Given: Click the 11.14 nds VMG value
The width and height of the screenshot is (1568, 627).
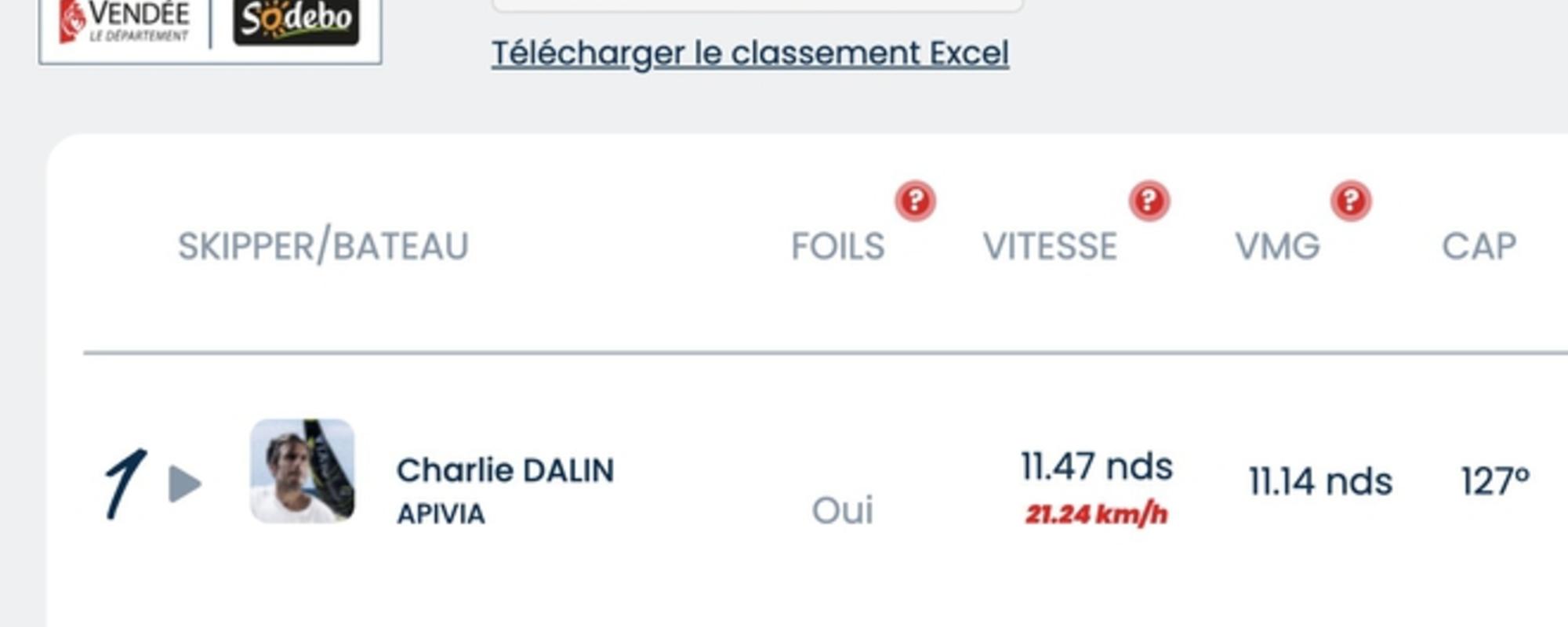Looking at the screenshot, I should [1320, 481].
